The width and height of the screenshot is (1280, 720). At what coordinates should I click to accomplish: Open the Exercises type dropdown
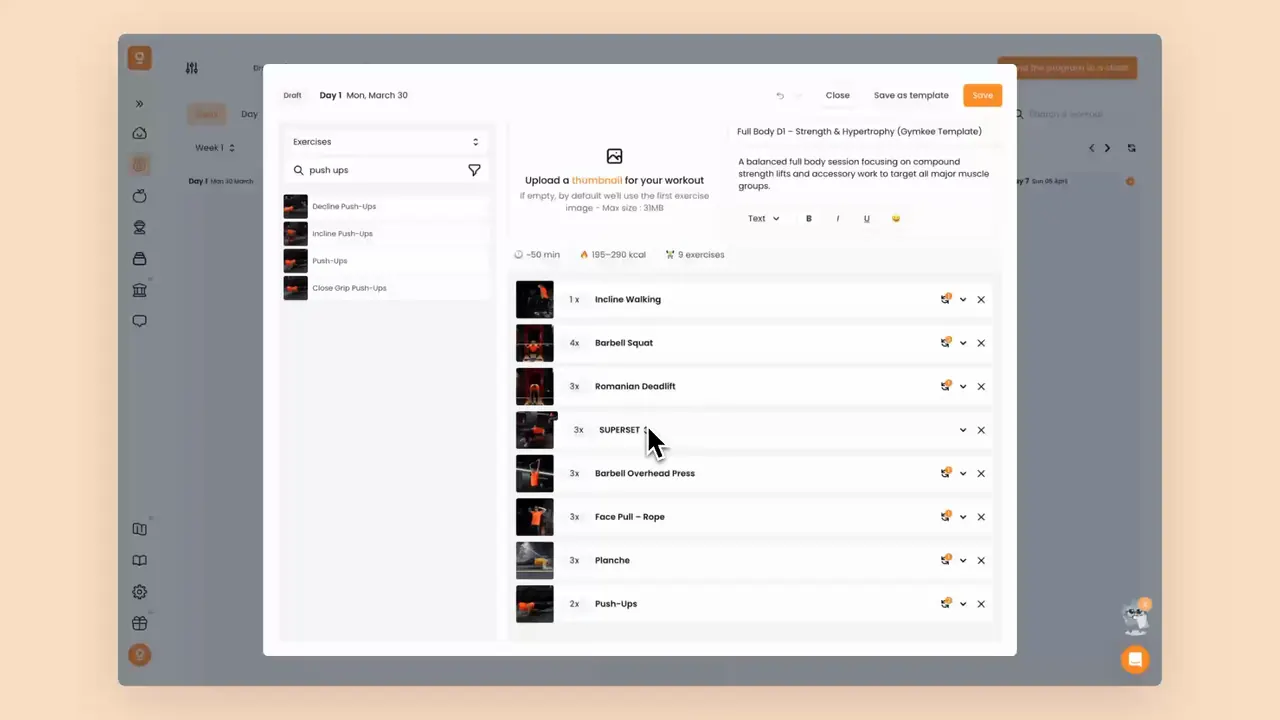coord(386,142)
